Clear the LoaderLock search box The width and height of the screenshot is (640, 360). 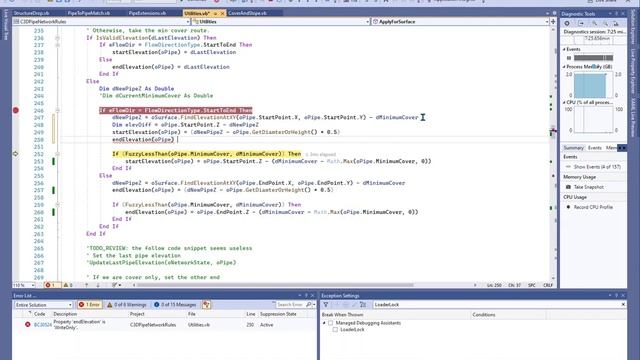click(x=623, y=304)
